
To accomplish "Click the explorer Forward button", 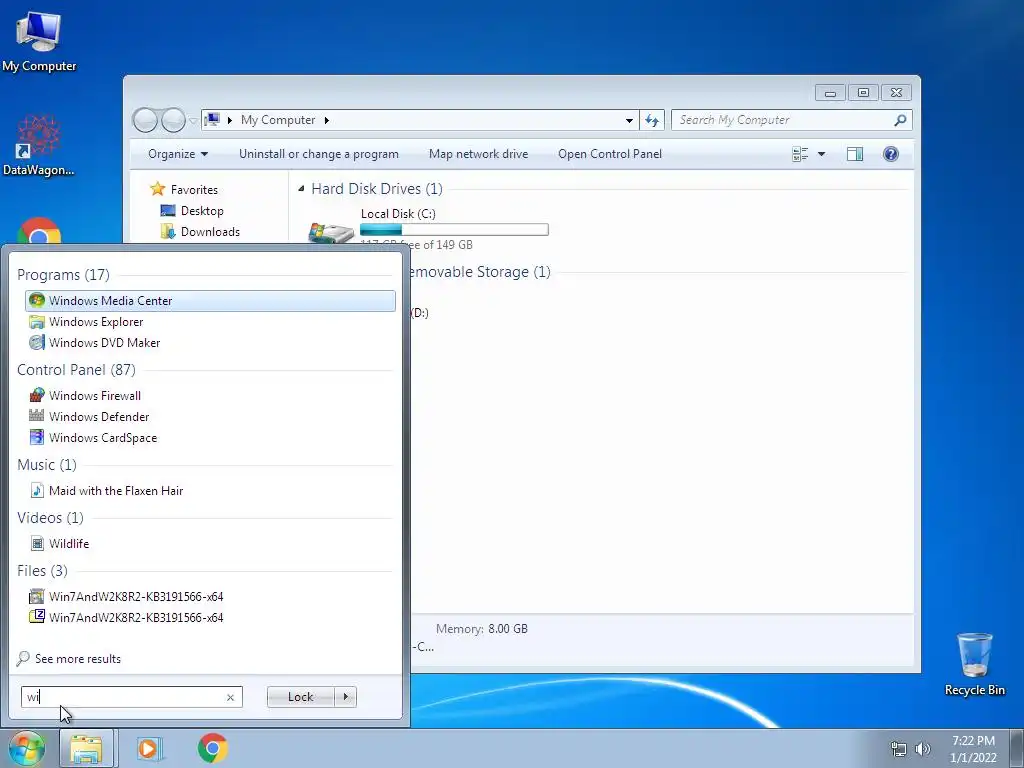I will 173,120.
